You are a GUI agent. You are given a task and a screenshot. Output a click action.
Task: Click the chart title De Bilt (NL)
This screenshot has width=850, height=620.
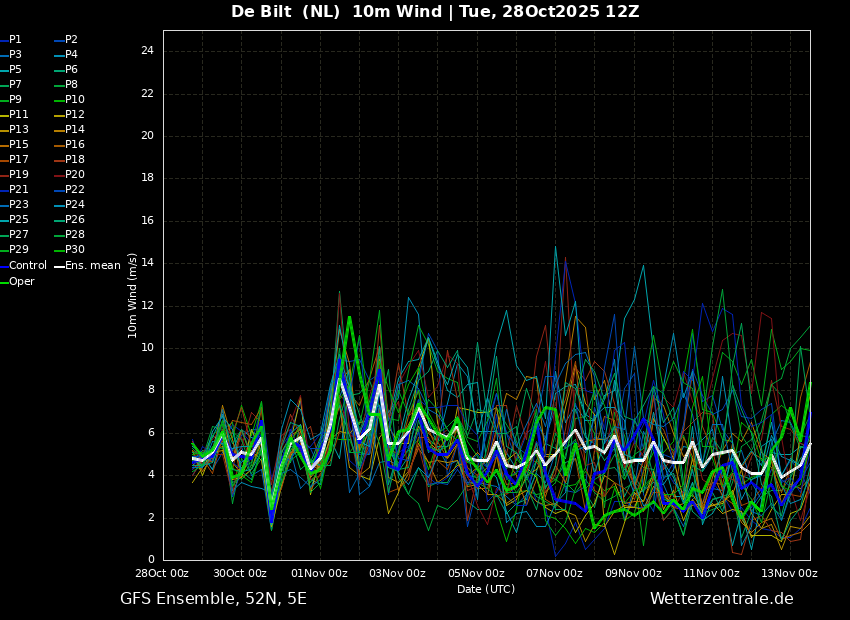point(286,12)
